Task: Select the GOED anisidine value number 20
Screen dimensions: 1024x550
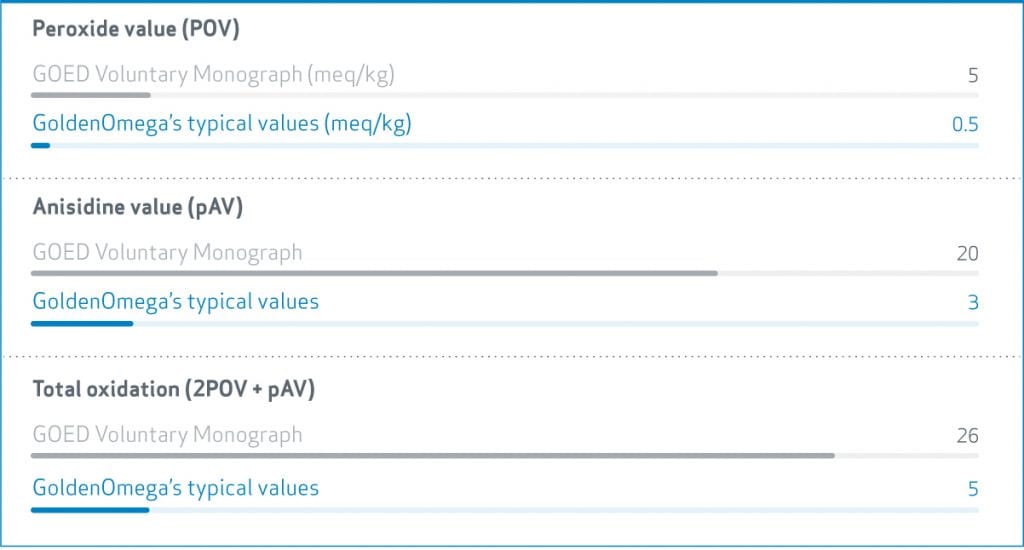Action: point(967,253)
